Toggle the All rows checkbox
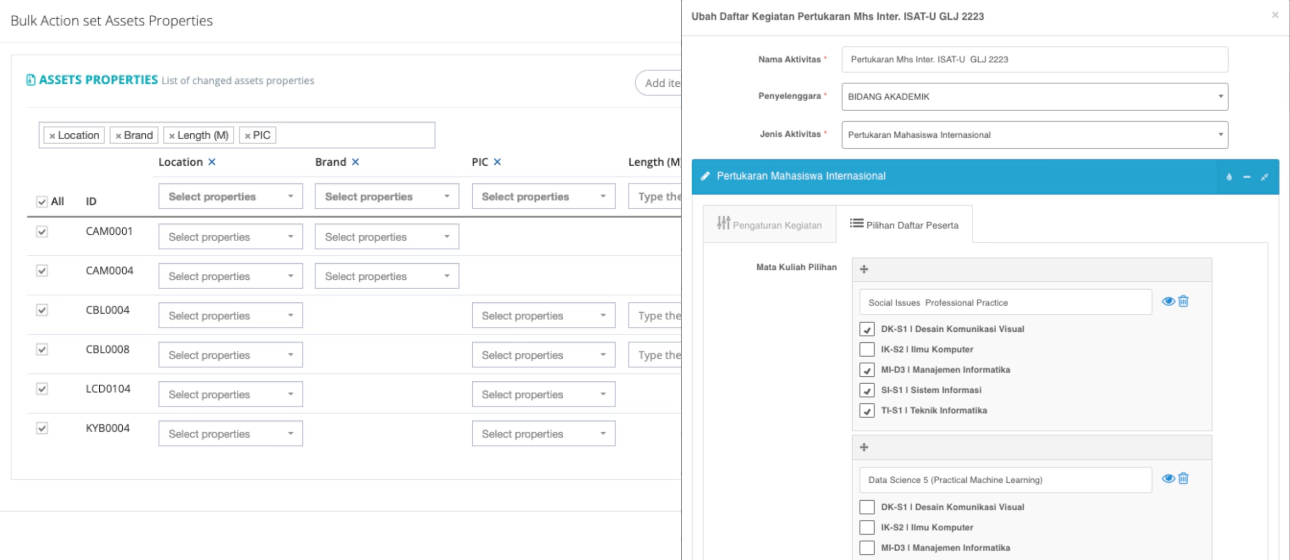The height and width of the screenshot is (560, 1290). click(x=42, y=201)
